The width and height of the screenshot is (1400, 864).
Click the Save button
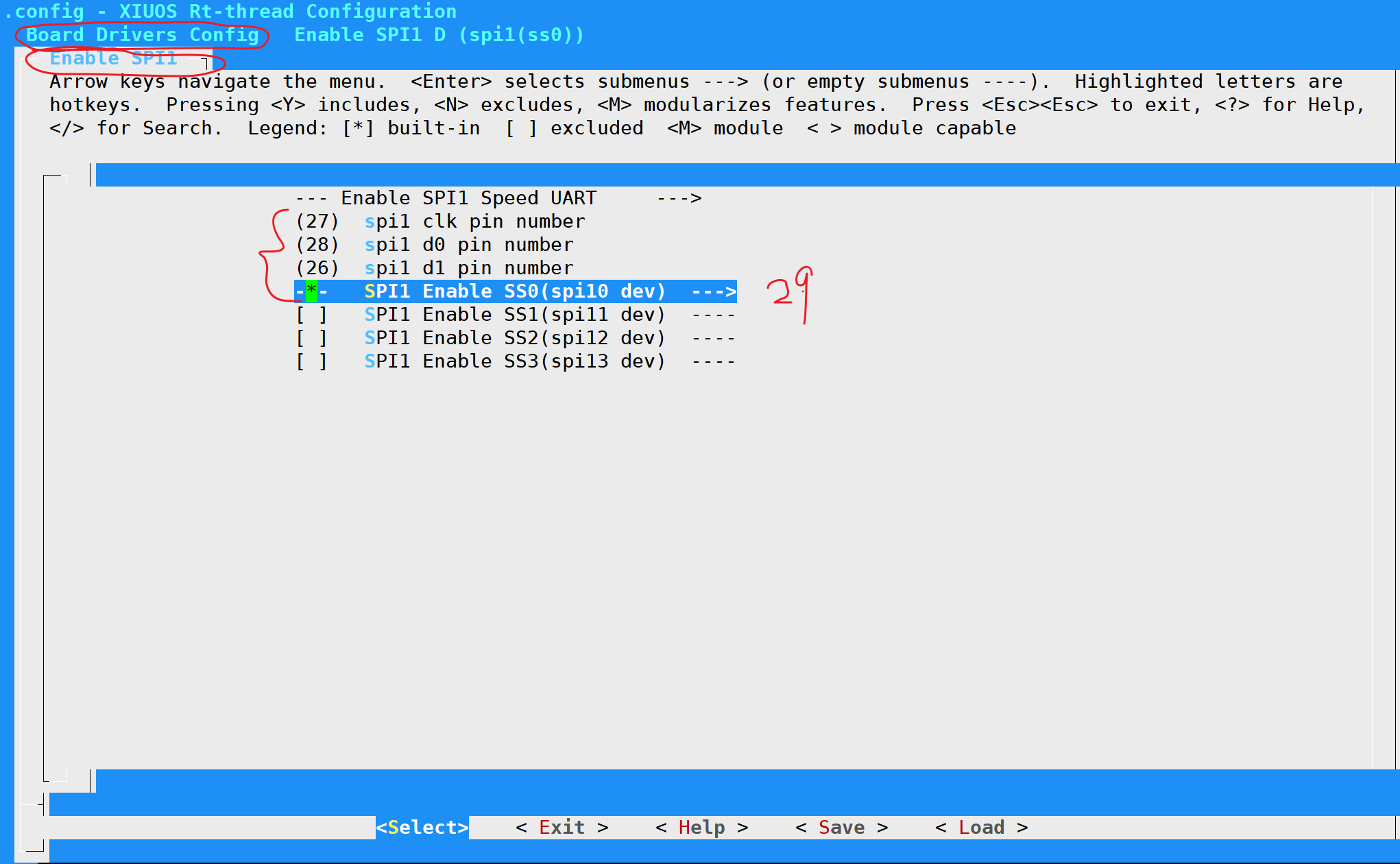coord(842,828)
